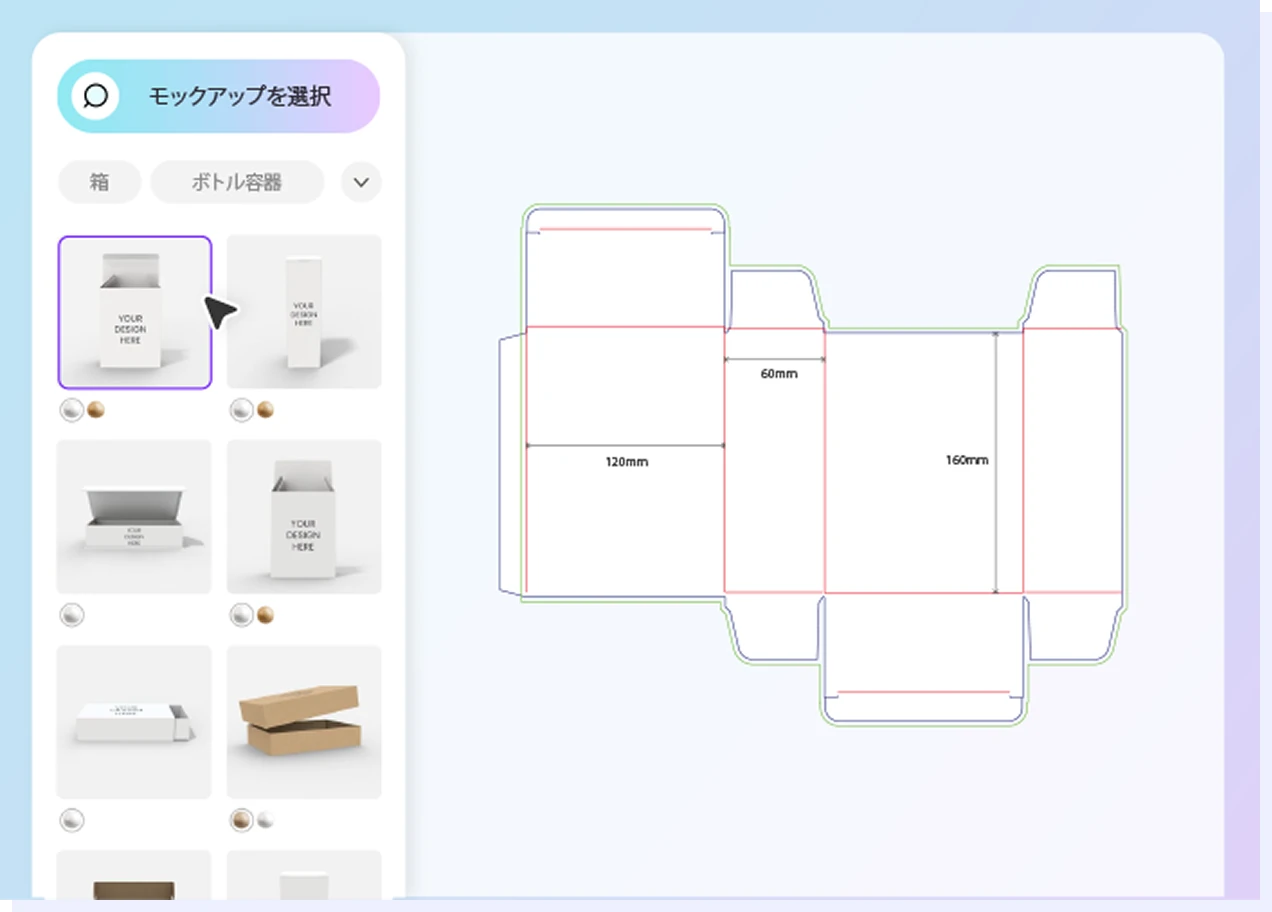Click the box dieline template outline
Screen dimensions: 1272x912
[813, 464]
